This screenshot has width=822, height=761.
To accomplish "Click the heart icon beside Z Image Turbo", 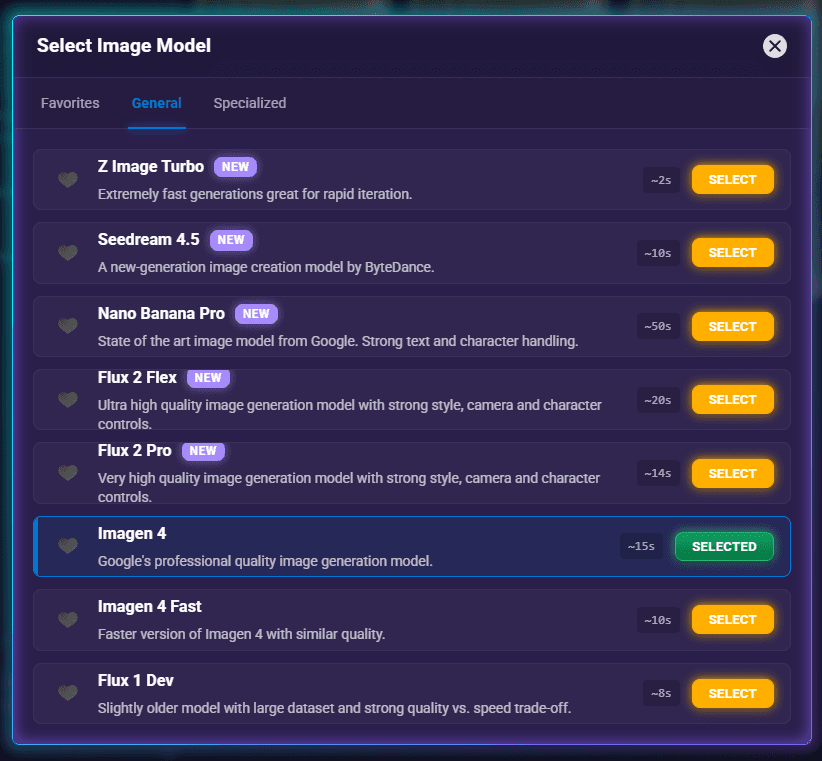I will (x=67, y=179).
